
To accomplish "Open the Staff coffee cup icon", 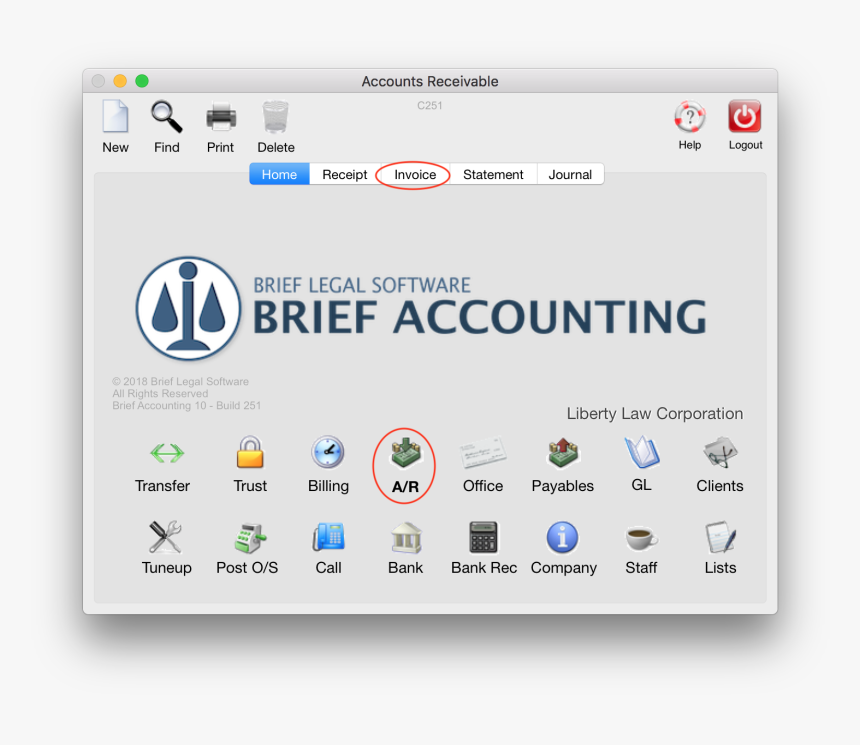I will (641, 538).
